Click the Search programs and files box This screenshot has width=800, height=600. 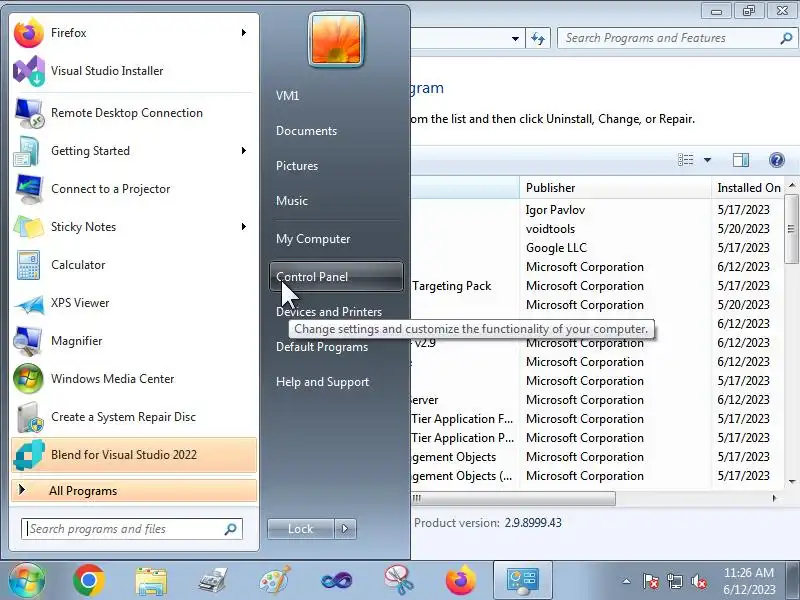(132, 529)
